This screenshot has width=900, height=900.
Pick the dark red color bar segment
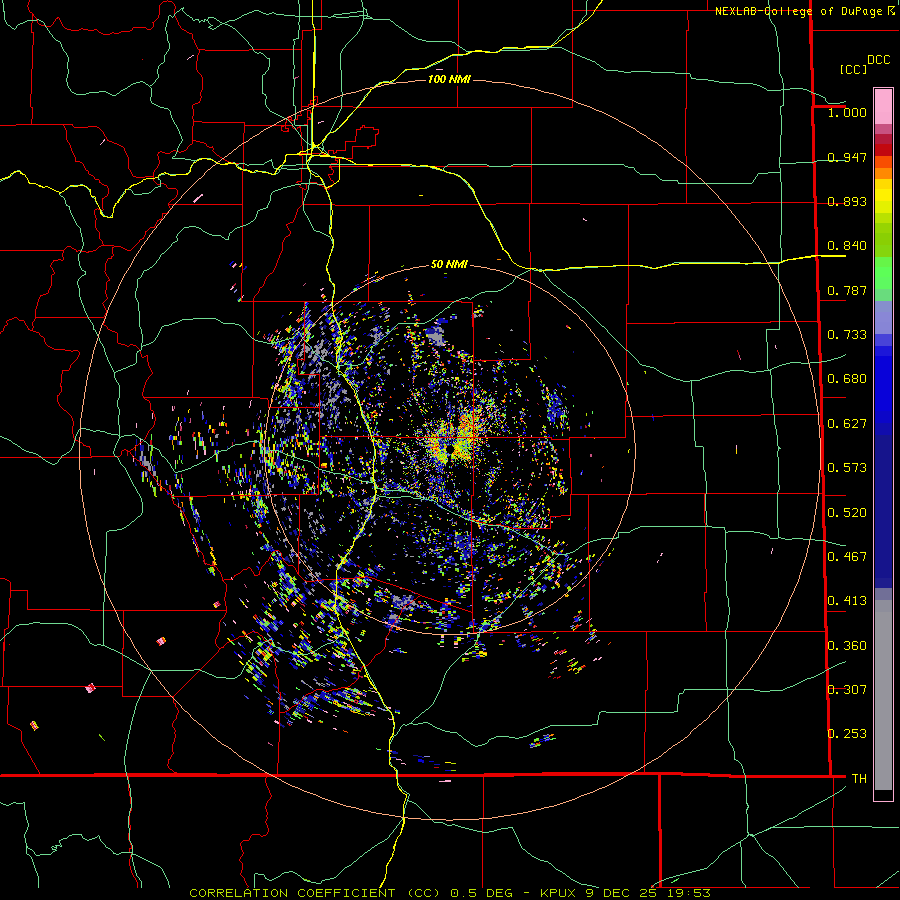pos(883,150)
